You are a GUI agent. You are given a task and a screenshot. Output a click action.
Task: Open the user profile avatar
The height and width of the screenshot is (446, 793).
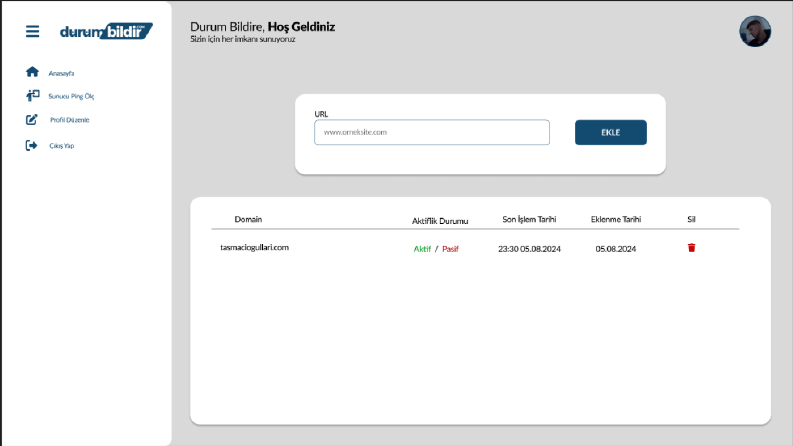tap(755, 31)
